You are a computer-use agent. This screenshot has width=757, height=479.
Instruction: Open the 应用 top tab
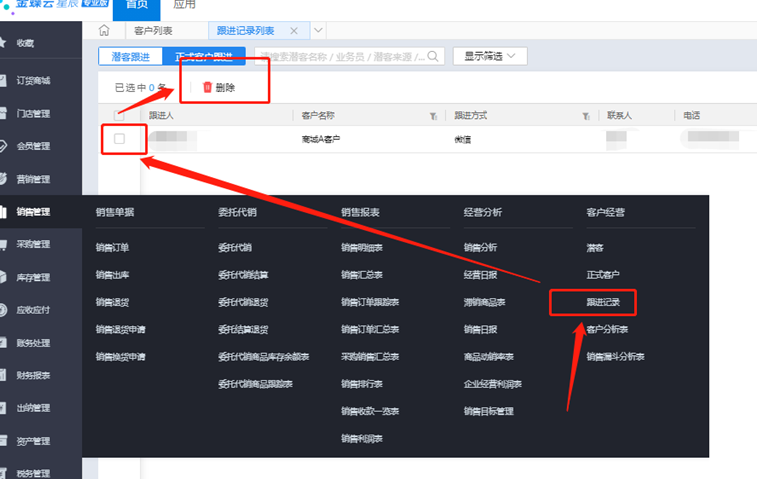click(x=185, y=5)
